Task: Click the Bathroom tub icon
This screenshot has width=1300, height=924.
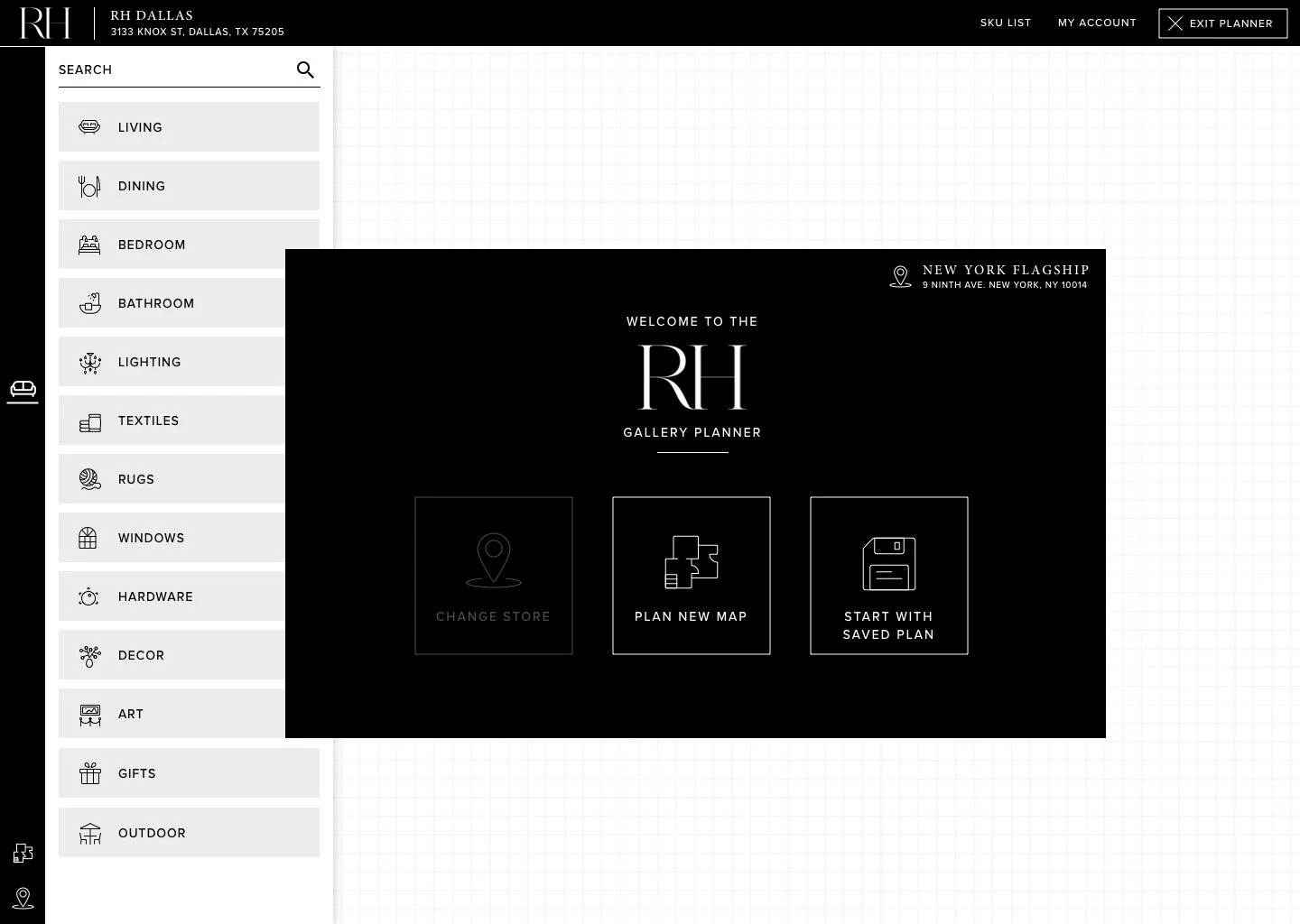Action: (x=89, y=303)
